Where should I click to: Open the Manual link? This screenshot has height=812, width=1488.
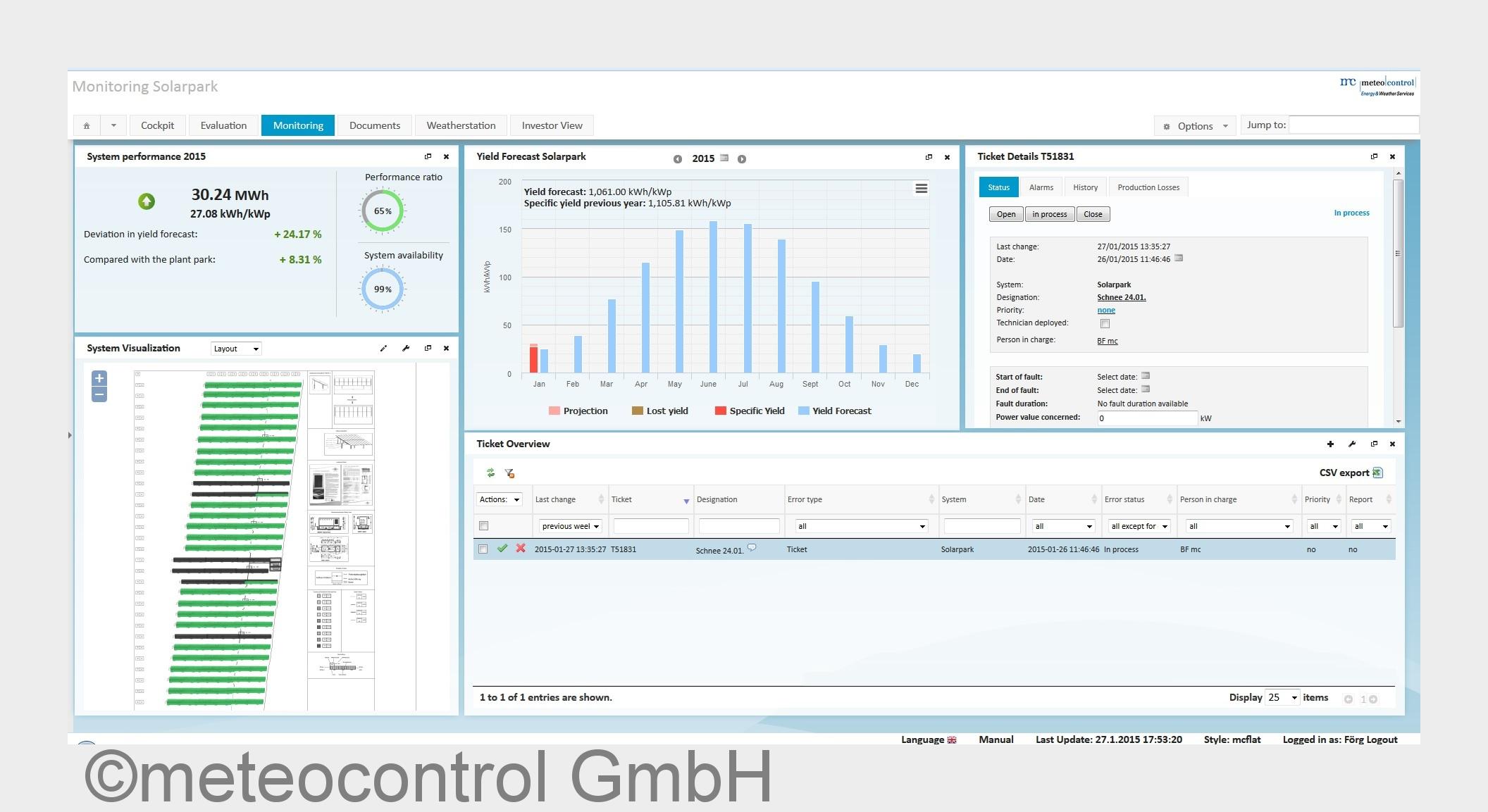(996, 739)
